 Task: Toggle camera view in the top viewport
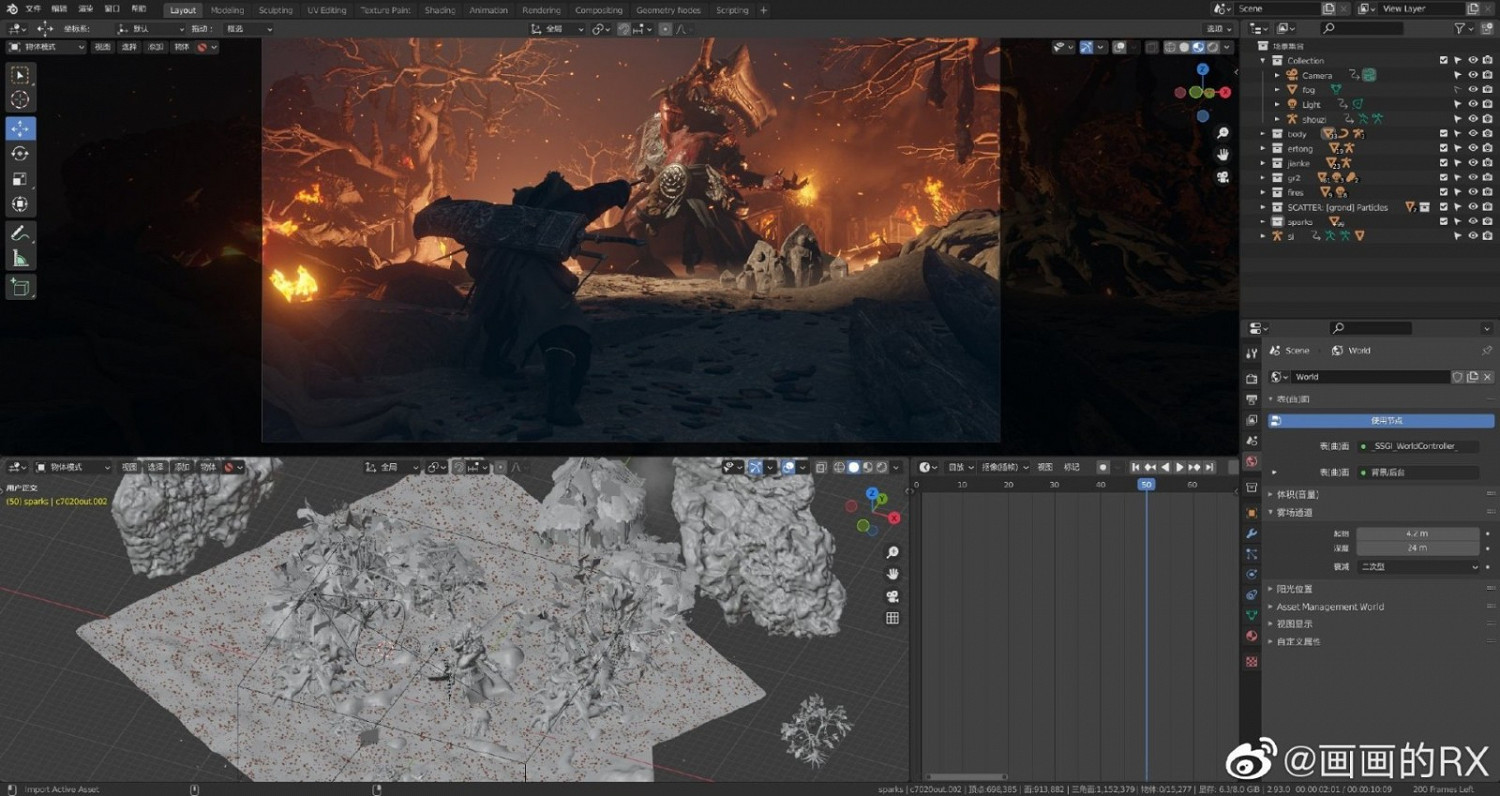tap(1222, 178)
